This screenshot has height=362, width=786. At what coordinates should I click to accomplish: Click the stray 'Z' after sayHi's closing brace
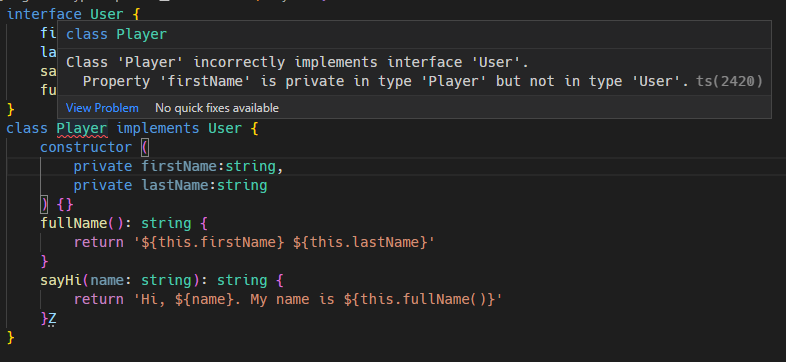tap(52, 318)
